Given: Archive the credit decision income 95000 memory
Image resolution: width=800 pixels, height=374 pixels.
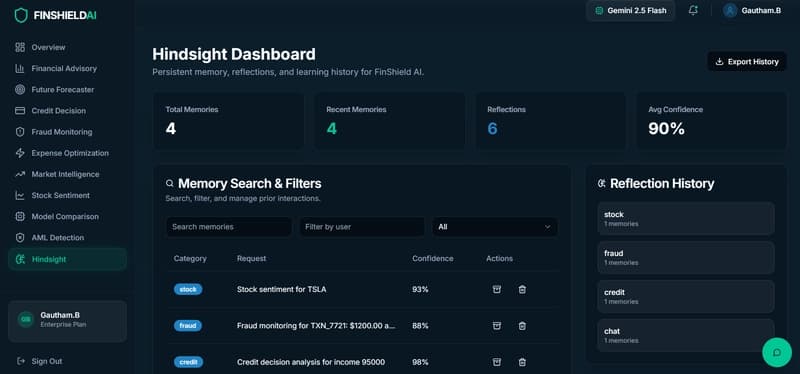Looking at the screenshot, I should pos(496,362).
